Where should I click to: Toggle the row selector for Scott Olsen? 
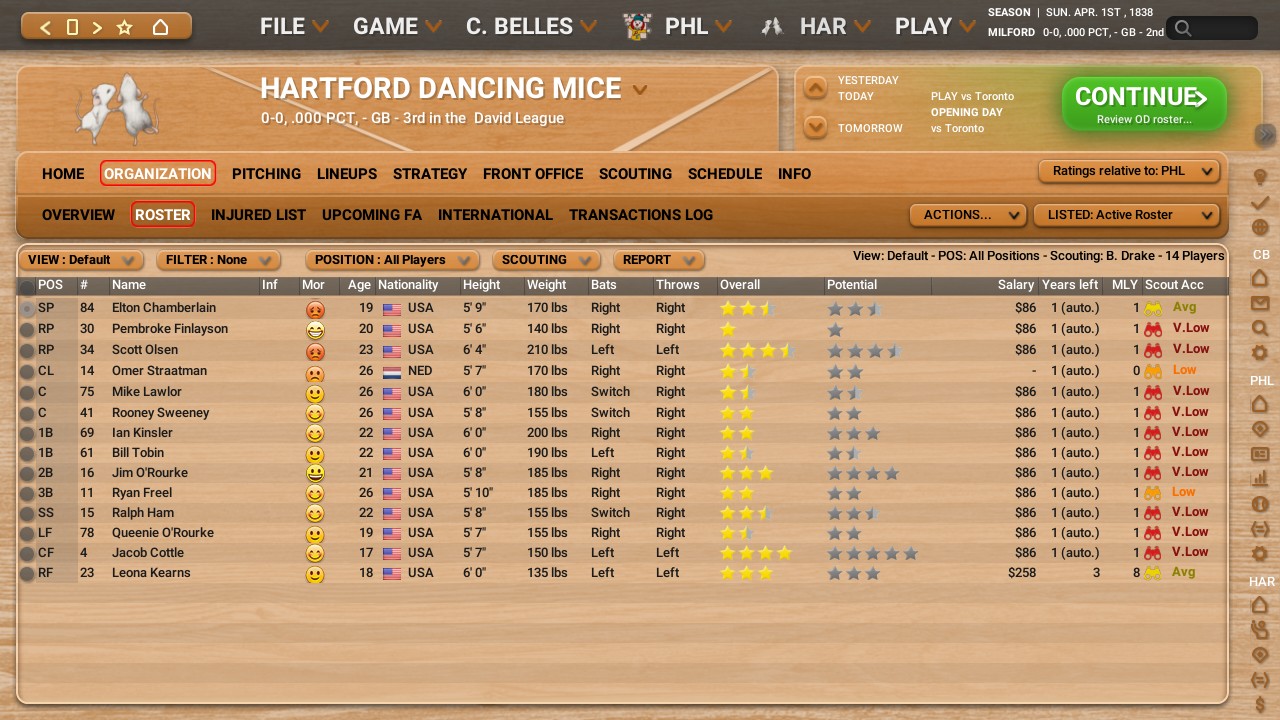(x=27, y=351)
